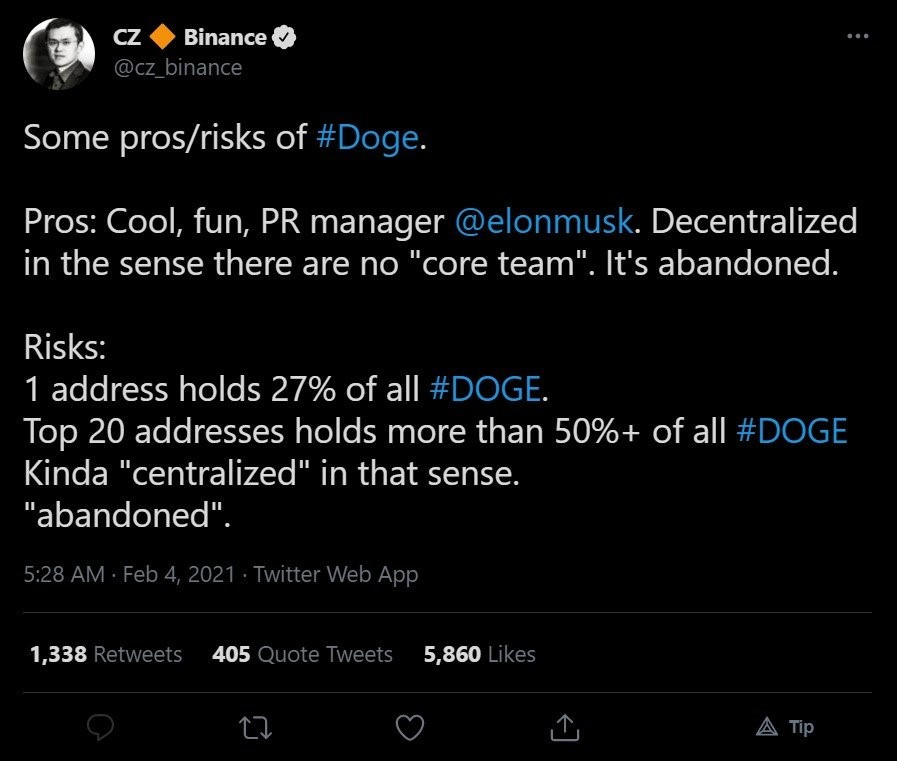Click the Tip triangle icon
The image size is (897, 761).
point(767,727)
